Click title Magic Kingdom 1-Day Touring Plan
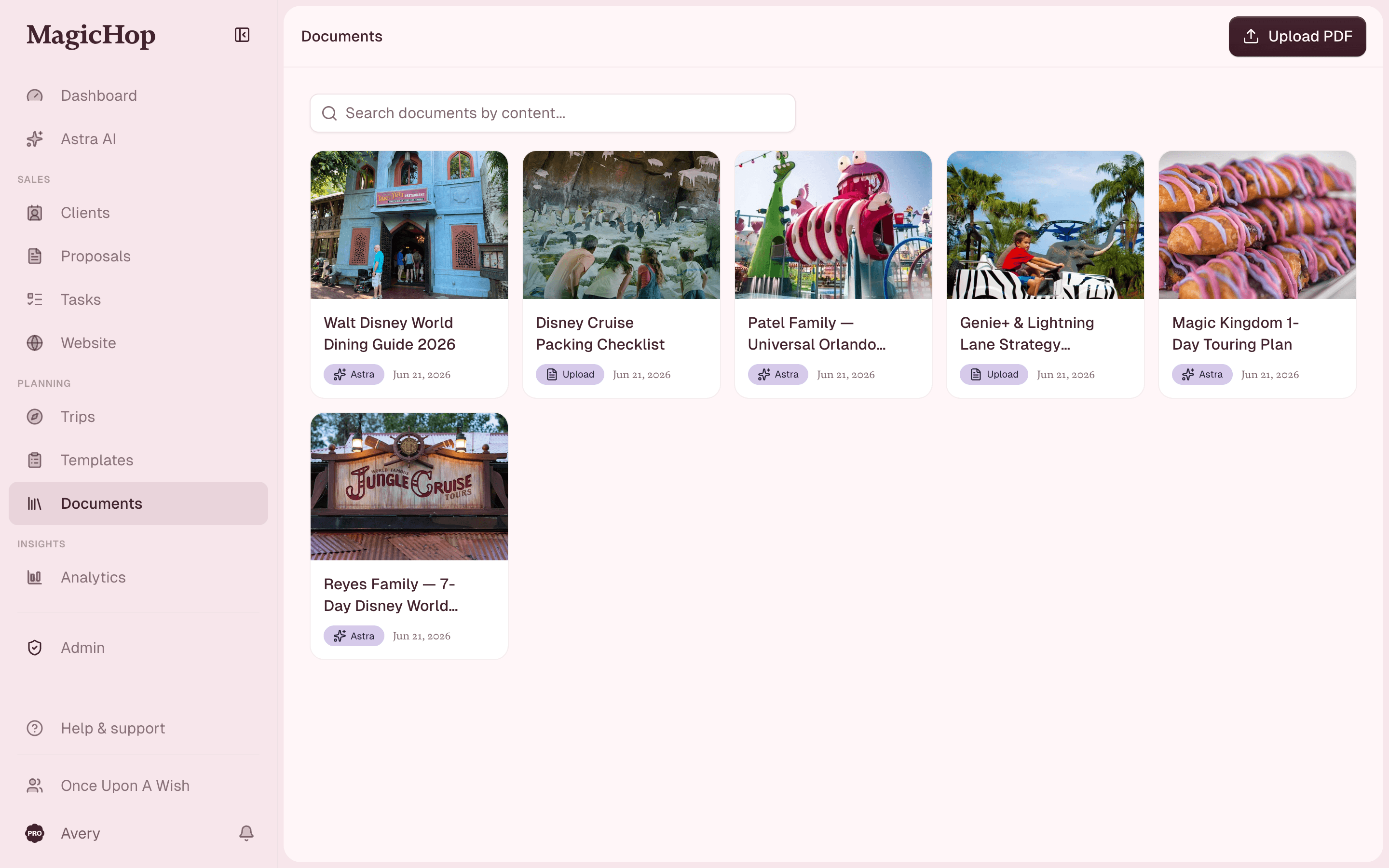 point(1235,334)
